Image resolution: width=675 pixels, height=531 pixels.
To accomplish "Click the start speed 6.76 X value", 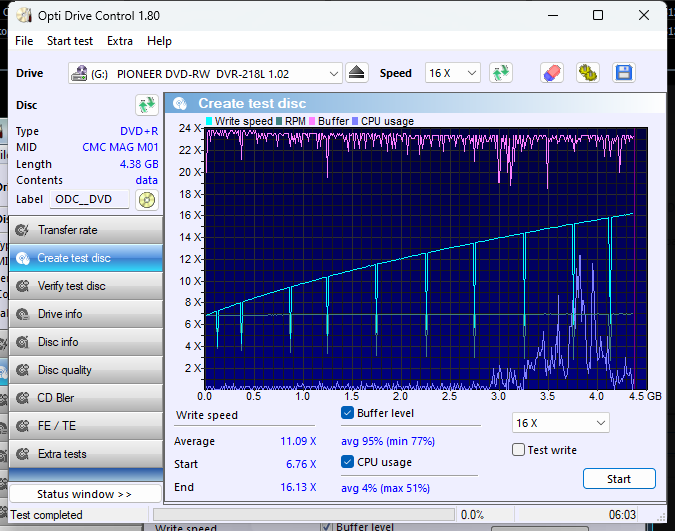I will 301,464.
